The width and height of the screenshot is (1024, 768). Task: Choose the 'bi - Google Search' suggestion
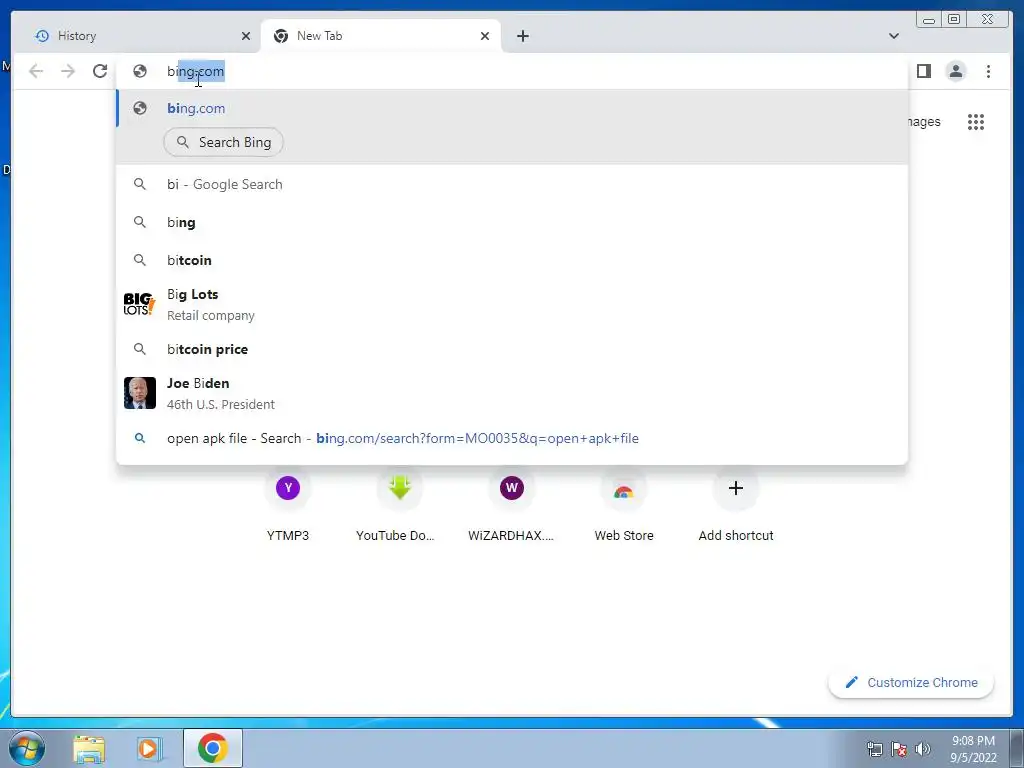point(511,184)
